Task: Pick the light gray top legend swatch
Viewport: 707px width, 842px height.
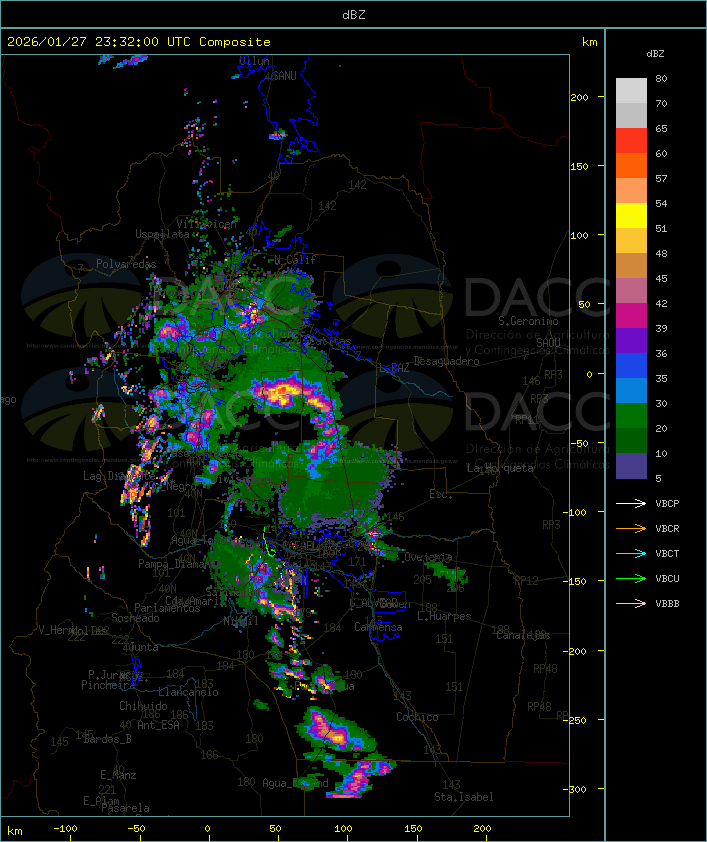Action: (631, 91)
